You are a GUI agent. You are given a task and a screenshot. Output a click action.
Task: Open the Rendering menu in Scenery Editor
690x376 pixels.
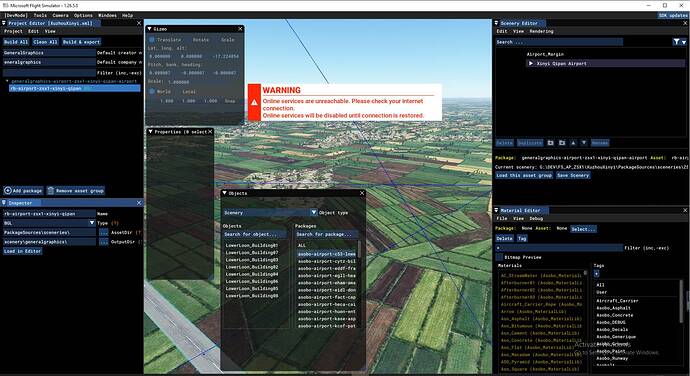click(542, 31)
